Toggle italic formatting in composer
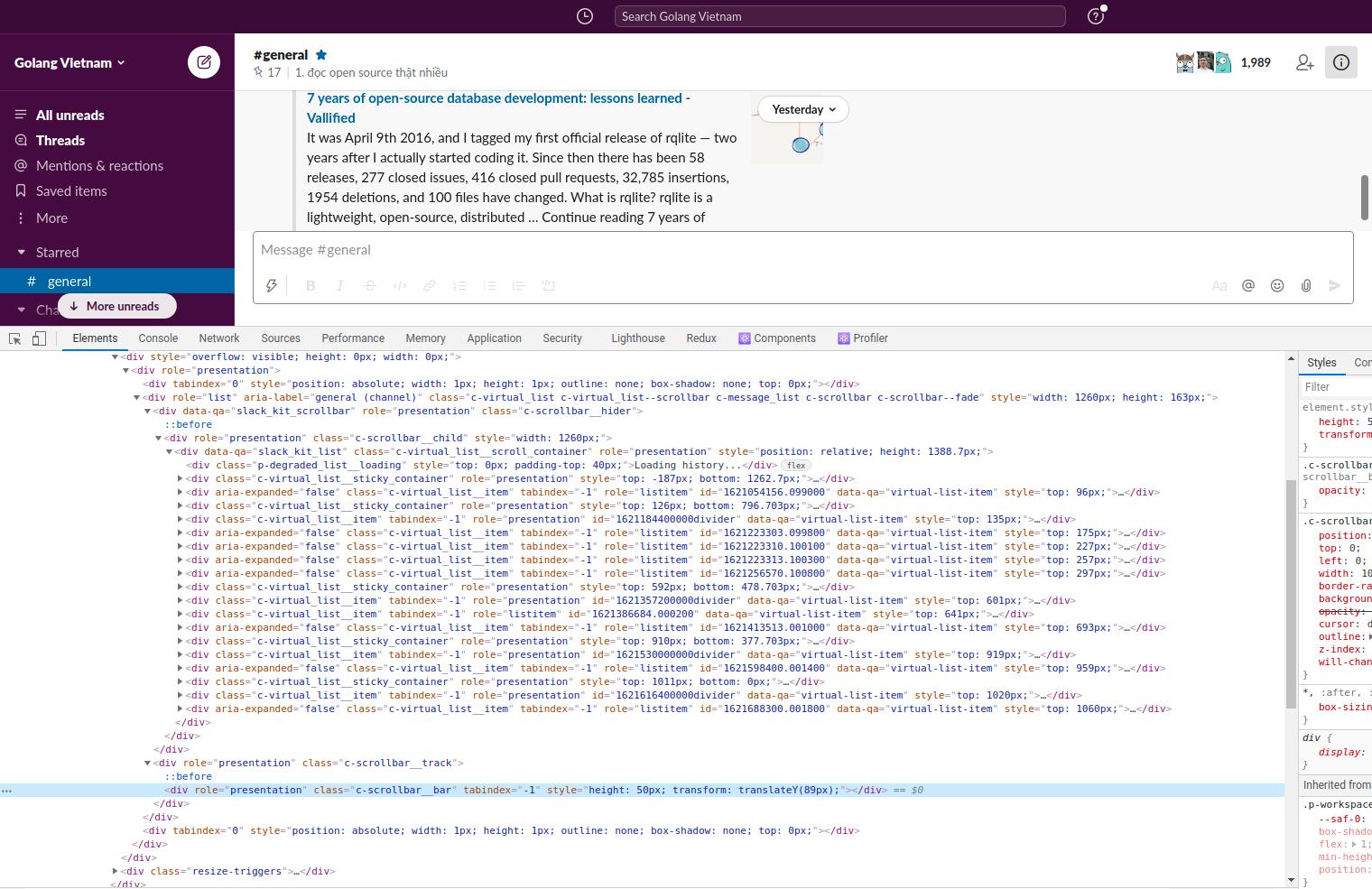Screen dimensions: 1372x889 pos(340,285)
